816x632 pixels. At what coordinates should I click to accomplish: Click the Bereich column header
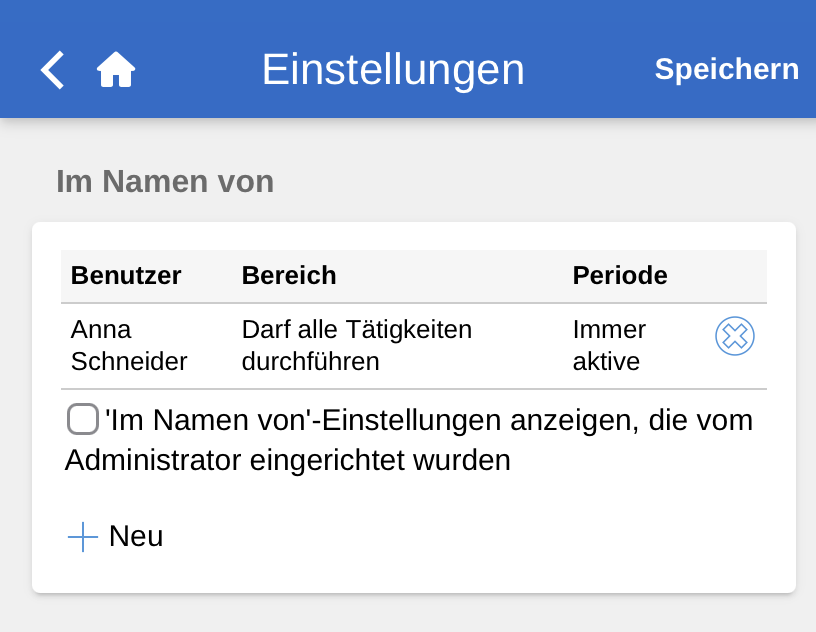tap(289, 276)
